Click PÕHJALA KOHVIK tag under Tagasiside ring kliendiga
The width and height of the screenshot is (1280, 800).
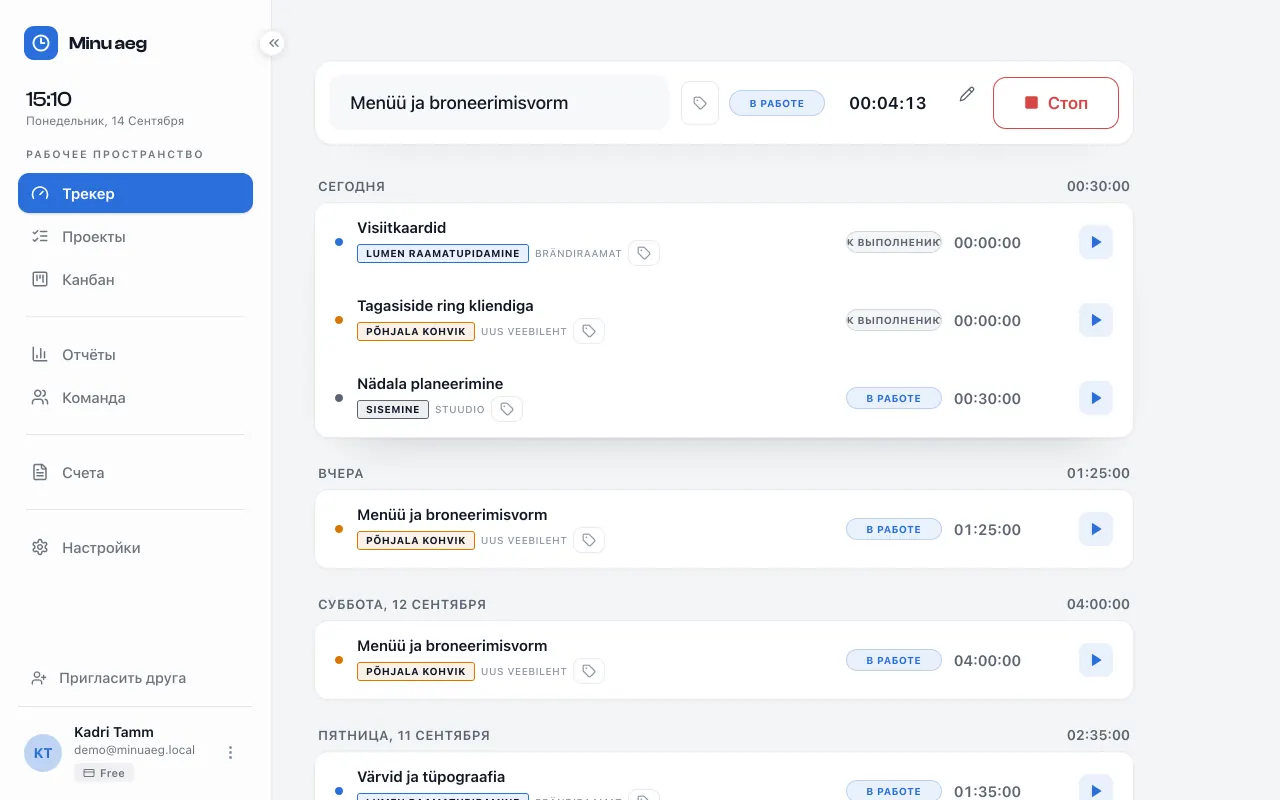tap(416, 331)
